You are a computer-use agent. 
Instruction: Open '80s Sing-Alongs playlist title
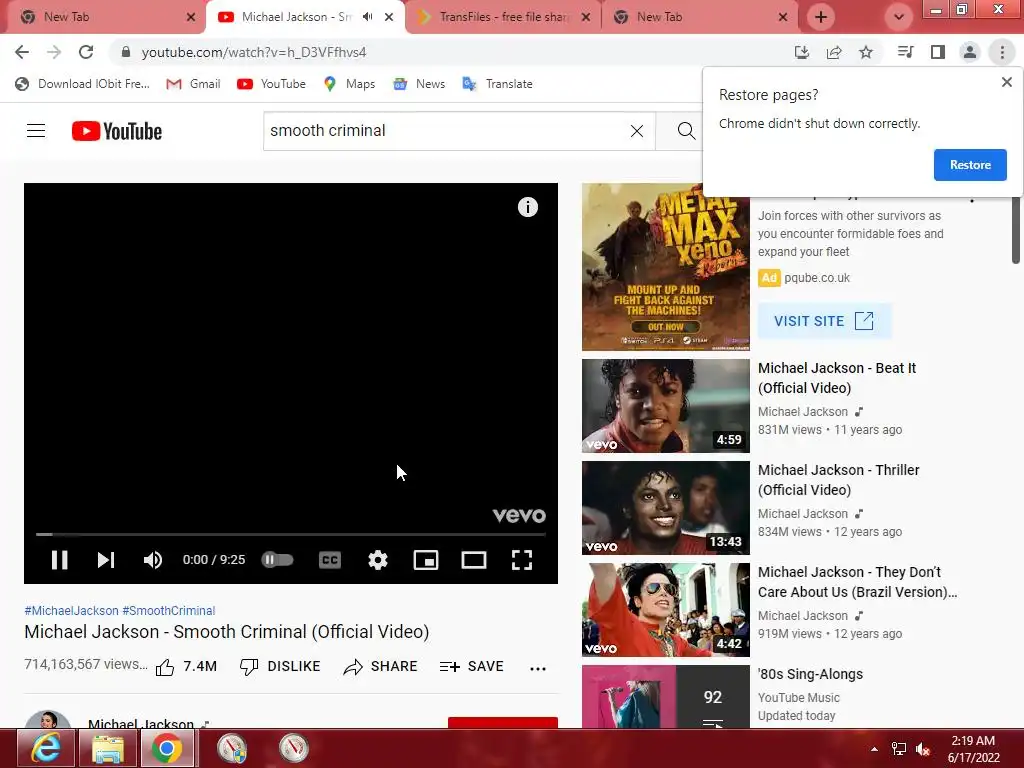(x=810, y=674)
